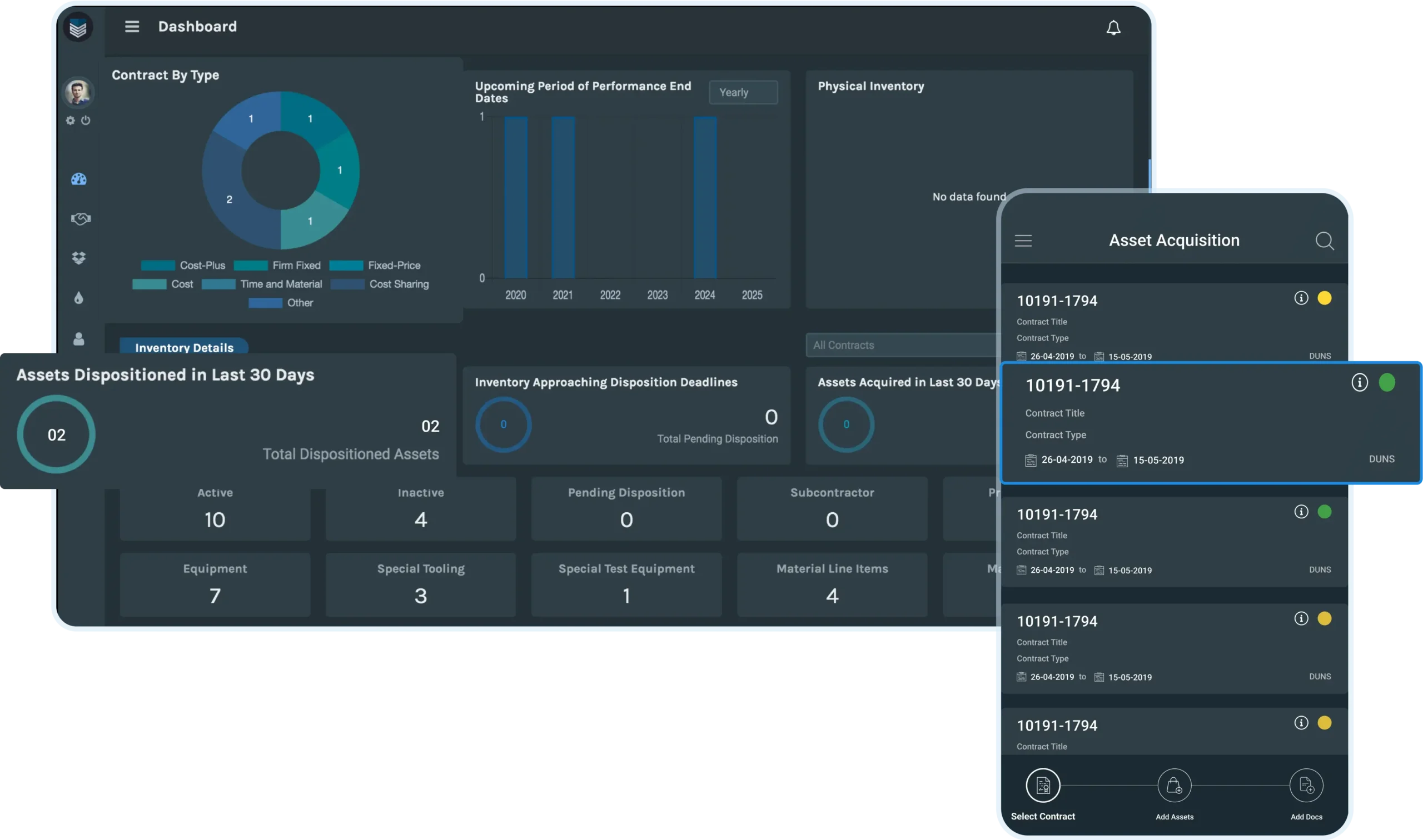Open settings gear under the avatar
The width and height of the screenshot is (1423, 840).
click(x=70, y=120)
